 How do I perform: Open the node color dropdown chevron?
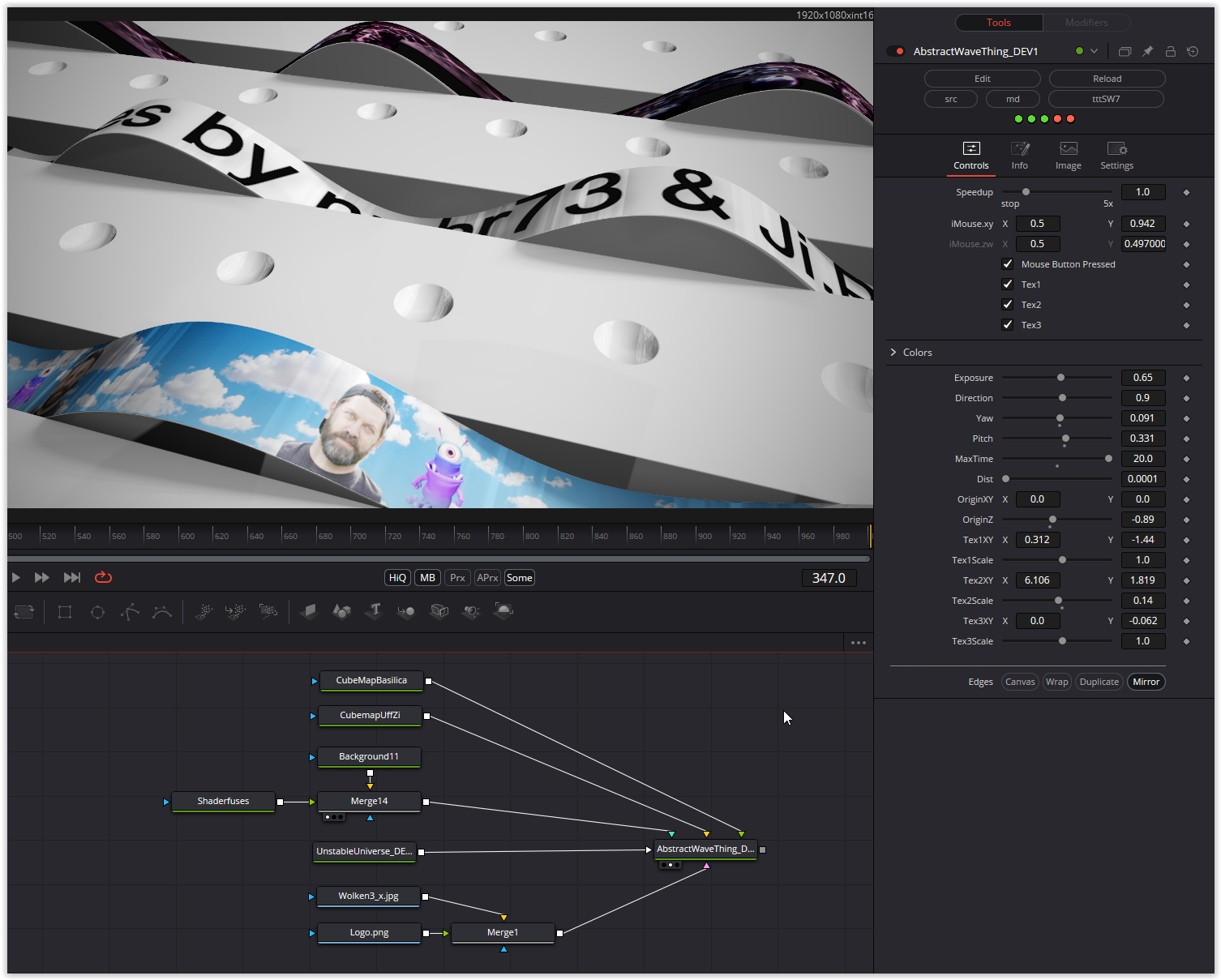[1094, 51]
